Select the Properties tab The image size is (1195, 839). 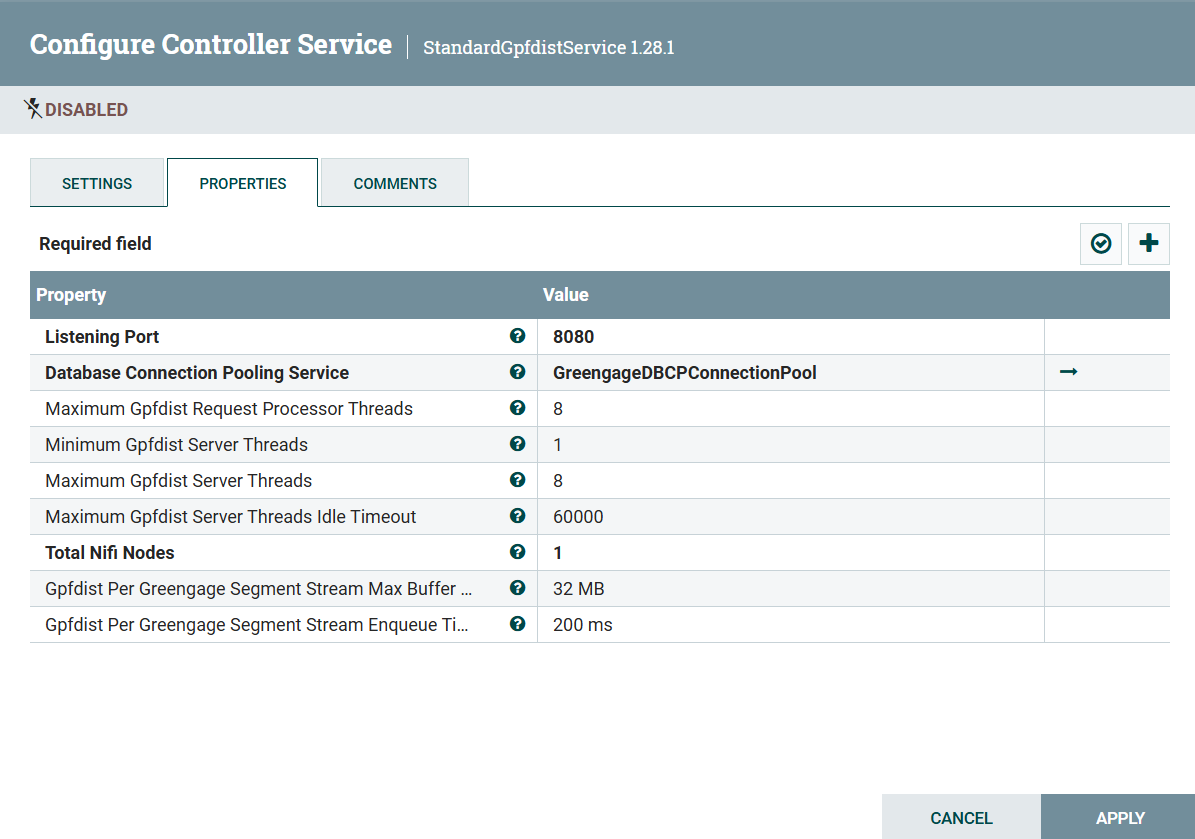[x=242, y=184]
